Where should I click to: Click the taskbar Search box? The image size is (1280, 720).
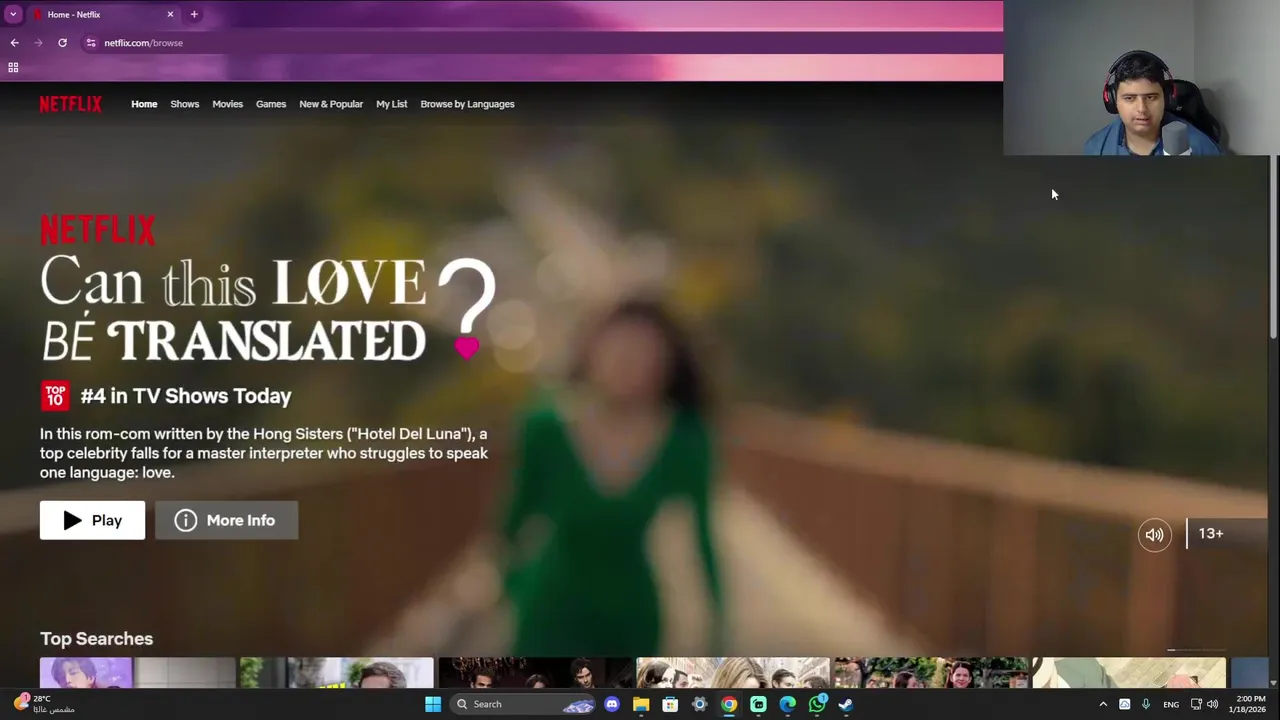pyautogui.click(x=526, y=704)
